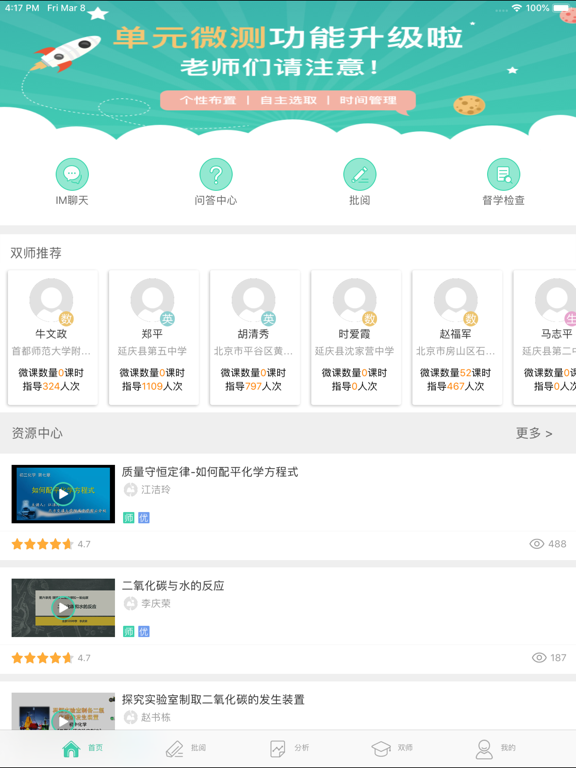Tap the 微课数量52课时 text

coord(456,373)
